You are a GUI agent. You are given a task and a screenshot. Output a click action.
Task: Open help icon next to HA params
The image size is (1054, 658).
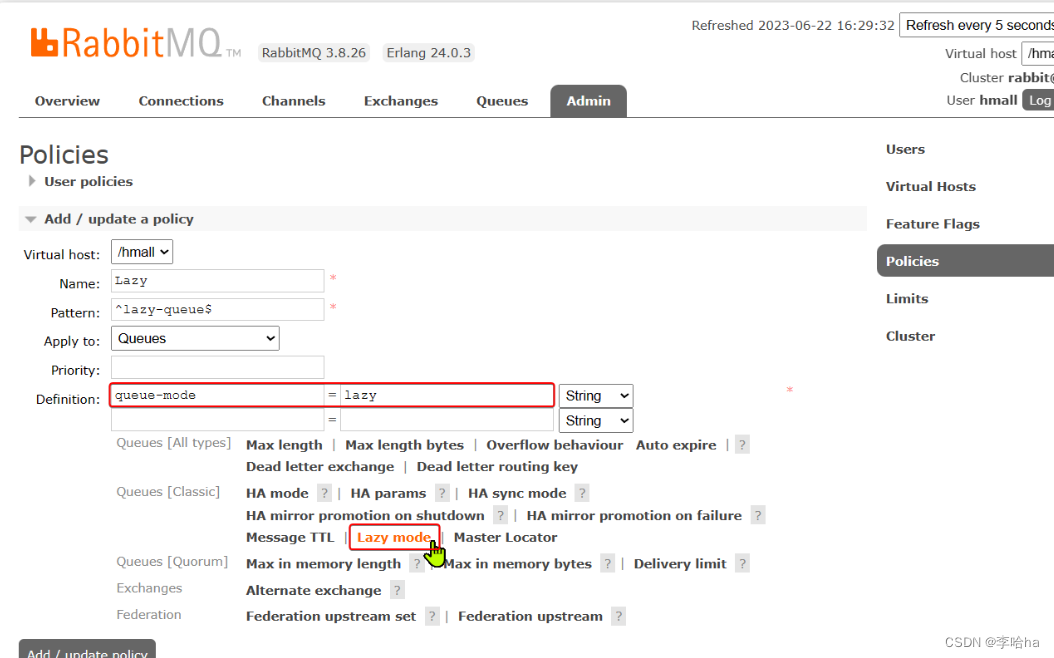click(442, 493)
